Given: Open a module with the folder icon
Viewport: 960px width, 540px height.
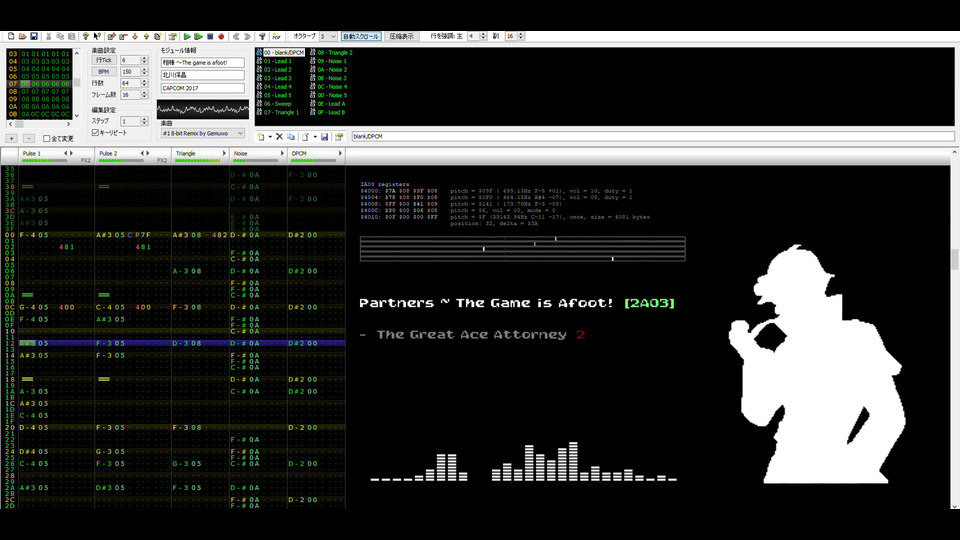Looking at the screenshot, I should pos(23,37).
